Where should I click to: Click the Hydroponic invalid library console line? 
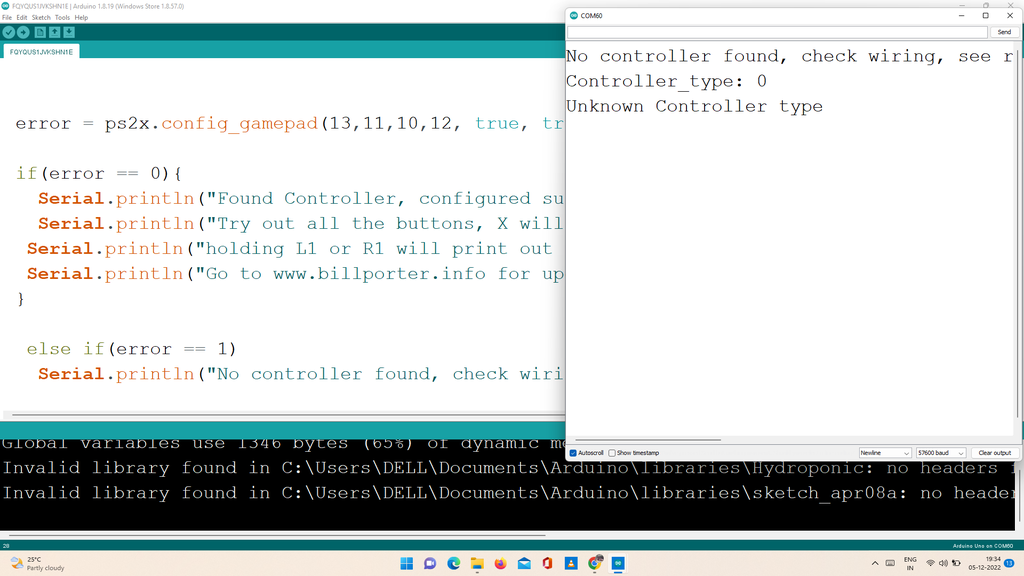(508, 468)
